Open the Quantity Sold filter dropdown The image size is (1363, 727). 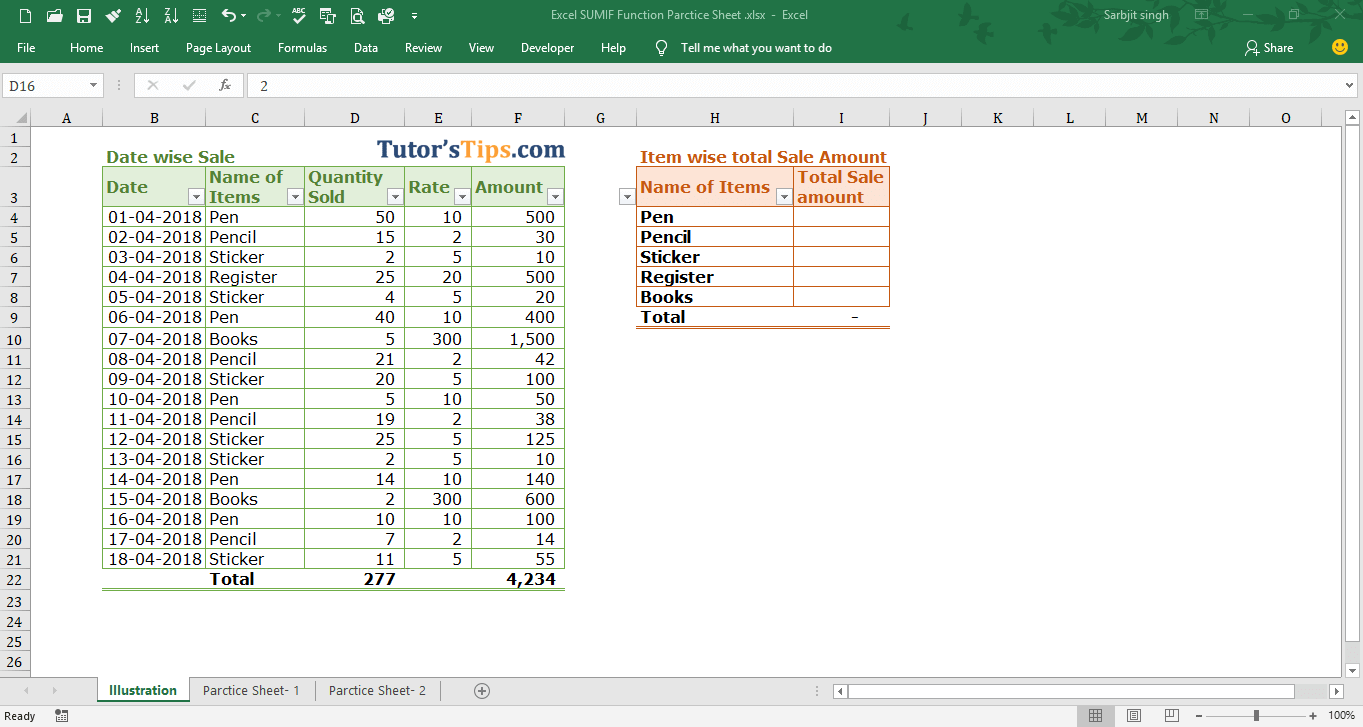click(x=395, y=197)
